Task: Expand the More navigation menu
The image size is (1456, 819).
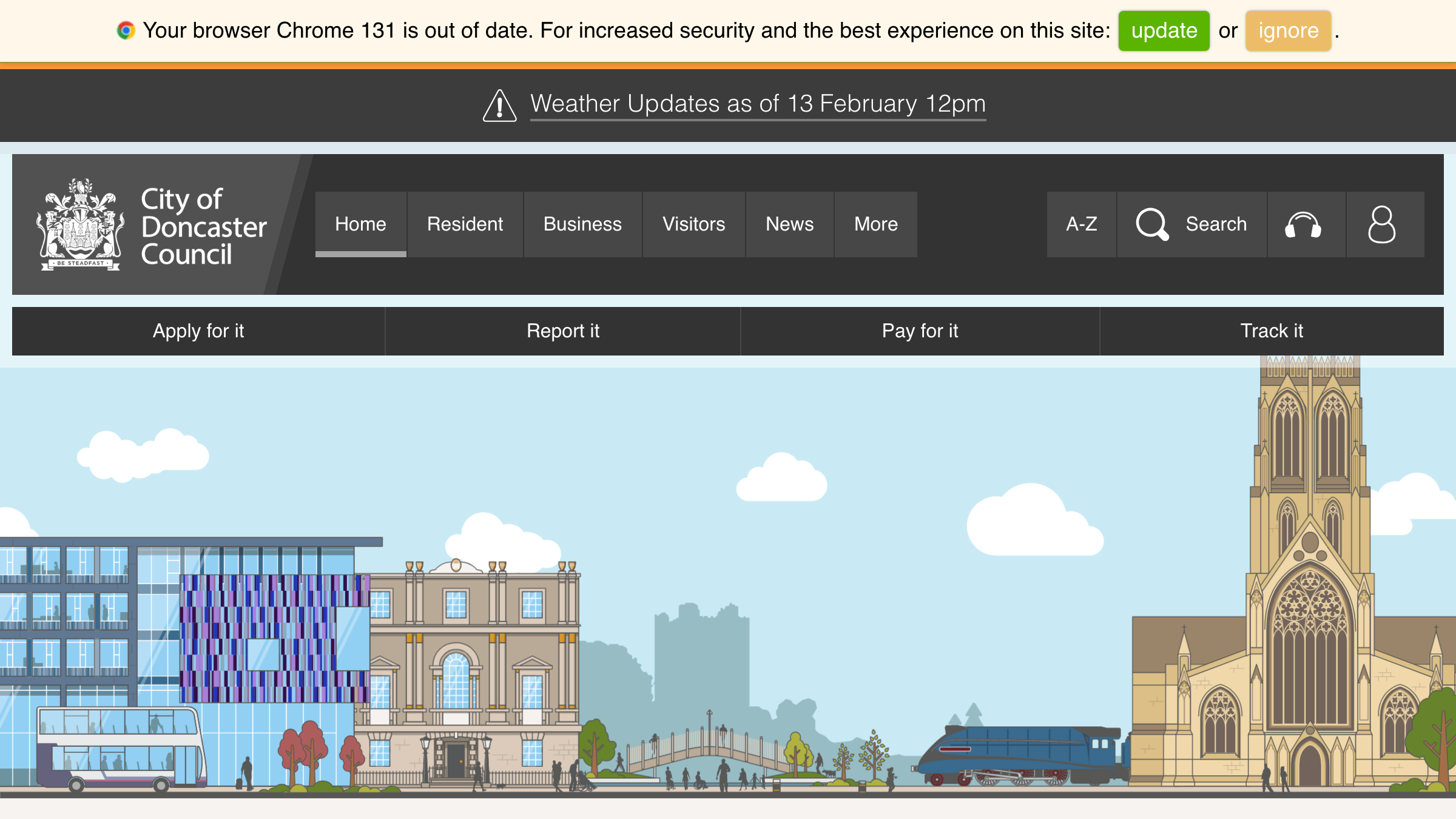Action: [876, 224]
